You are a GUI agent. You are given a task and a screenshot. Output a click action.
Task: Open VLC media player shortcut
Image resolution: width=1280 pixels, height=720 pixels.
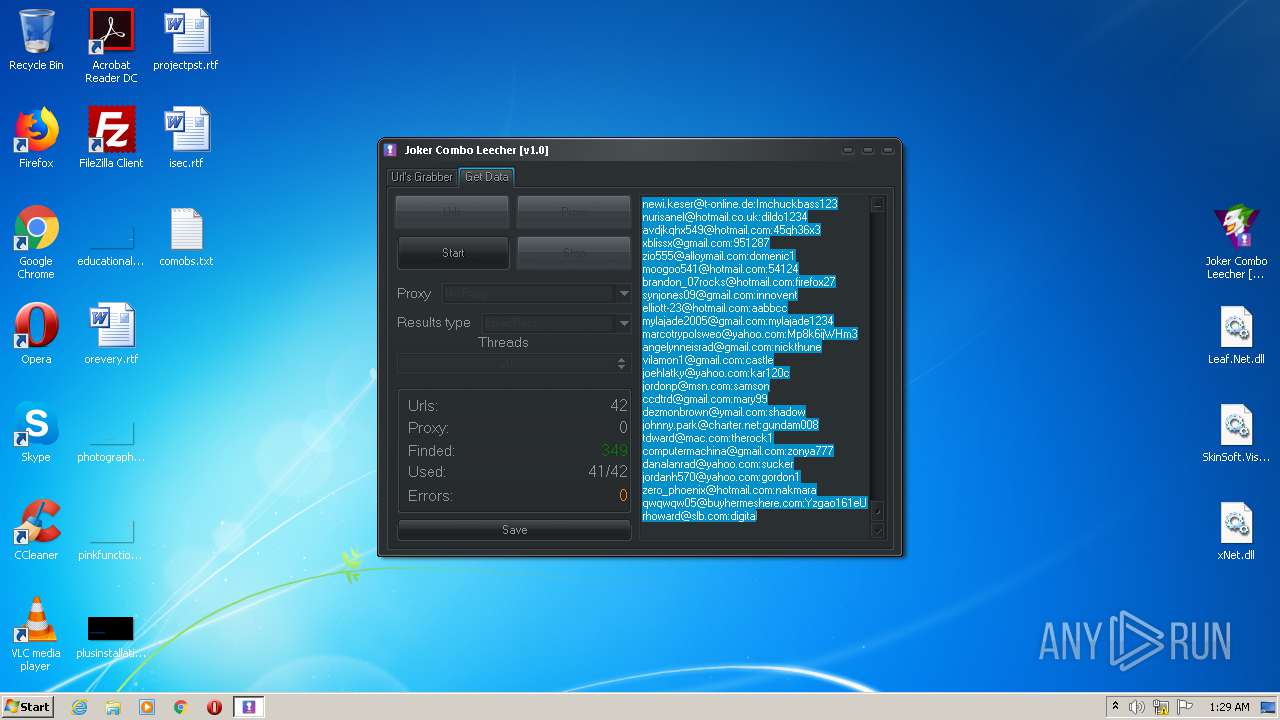(x=36, y=634)
